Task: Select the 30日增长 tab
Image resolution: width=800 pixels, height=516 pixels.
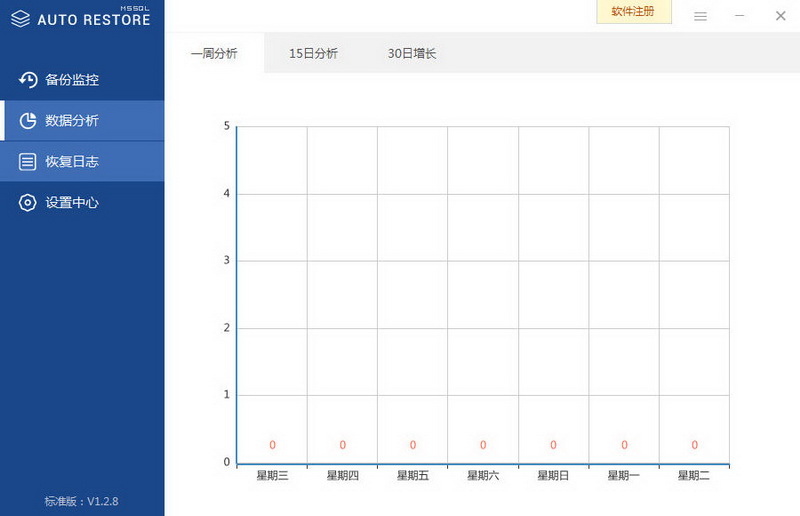Action: click(x=412, y=53)
